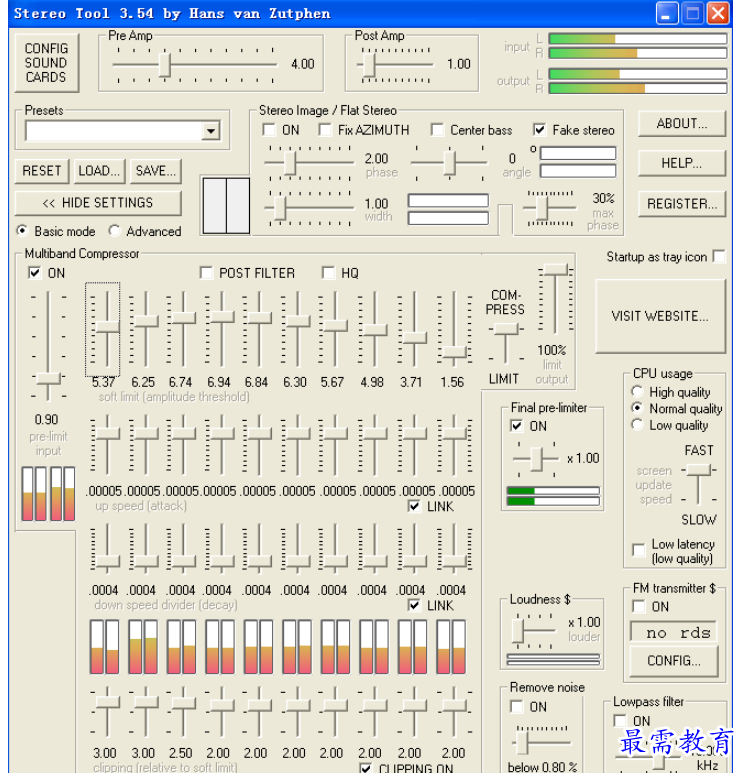Open the CONFIG SOUND CARDS dialog

click(x=46, y=63)
